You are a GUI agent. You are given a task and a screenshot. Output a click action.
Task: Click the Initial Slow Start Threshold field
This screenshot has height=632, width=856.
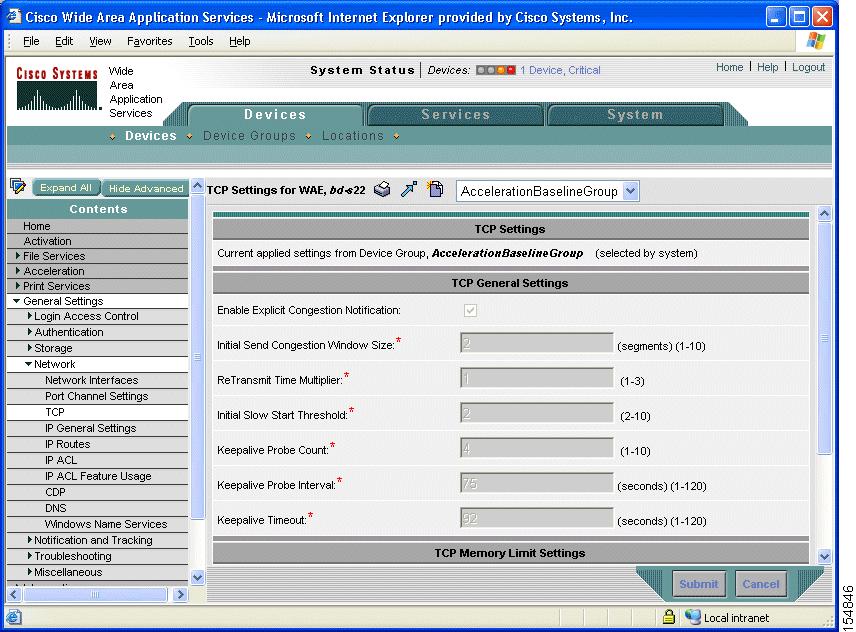[537, 413]
